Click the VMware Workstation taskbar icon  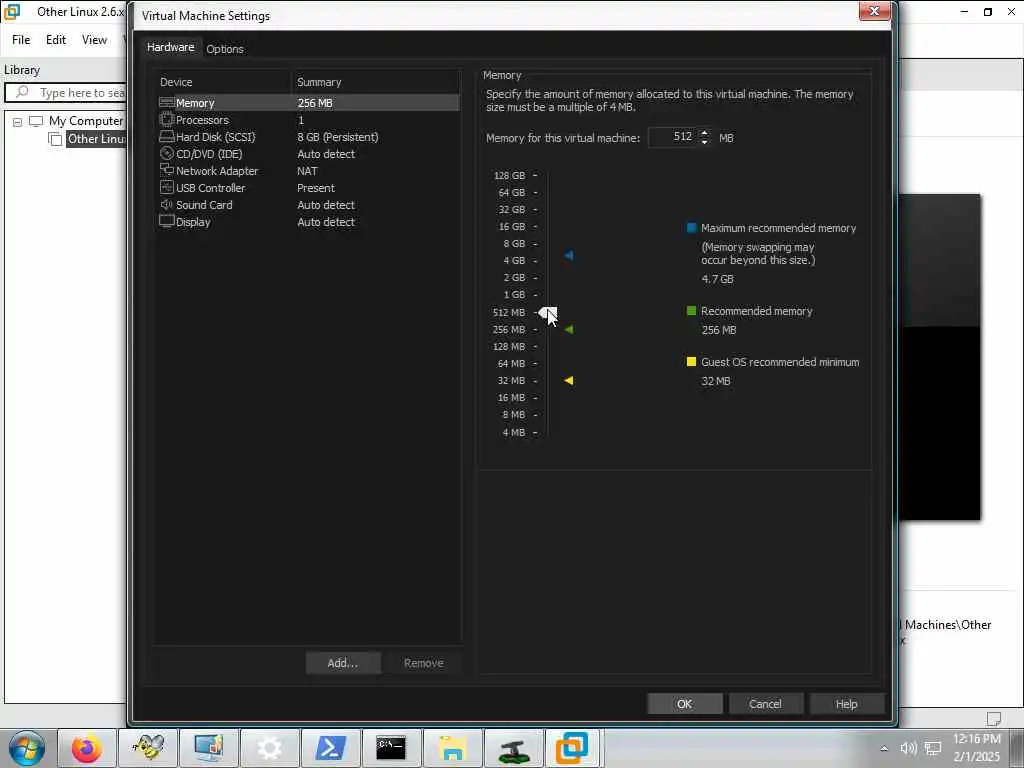coord(573,748)
